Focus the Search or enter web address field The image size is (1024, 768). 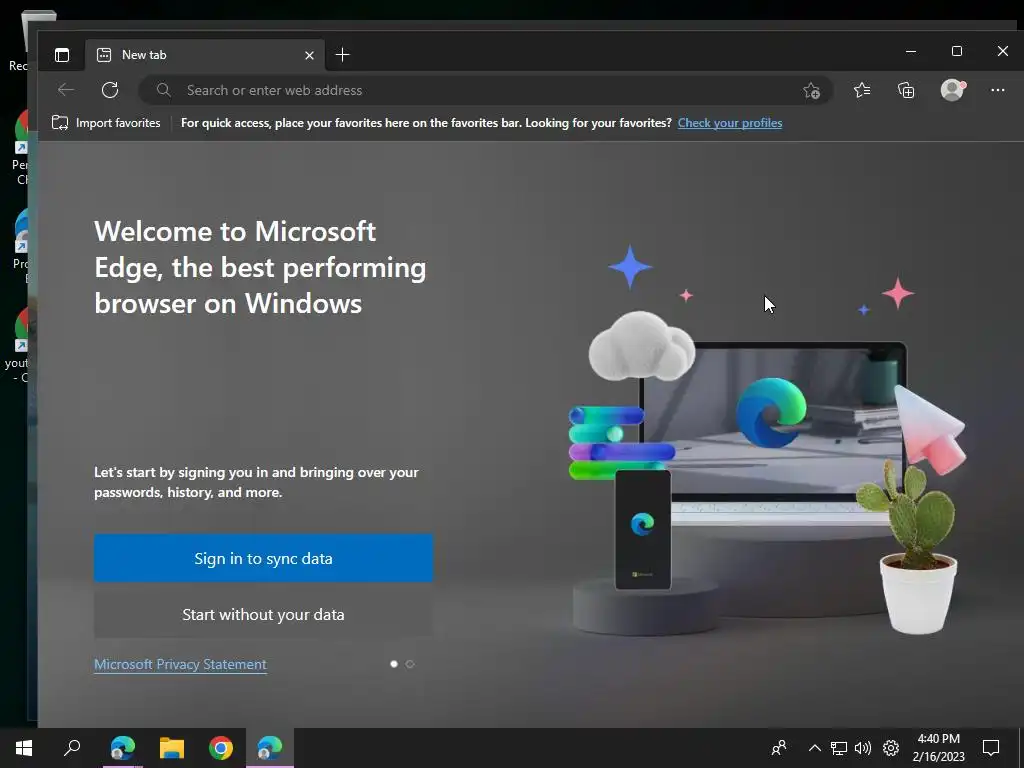485,90
